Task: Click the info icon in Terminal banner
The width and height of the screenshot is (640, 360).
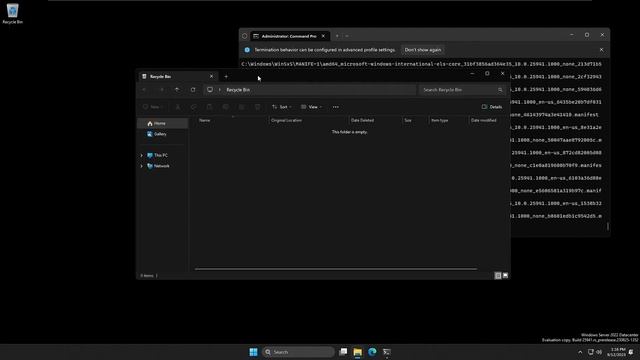Action: point(247,50)
